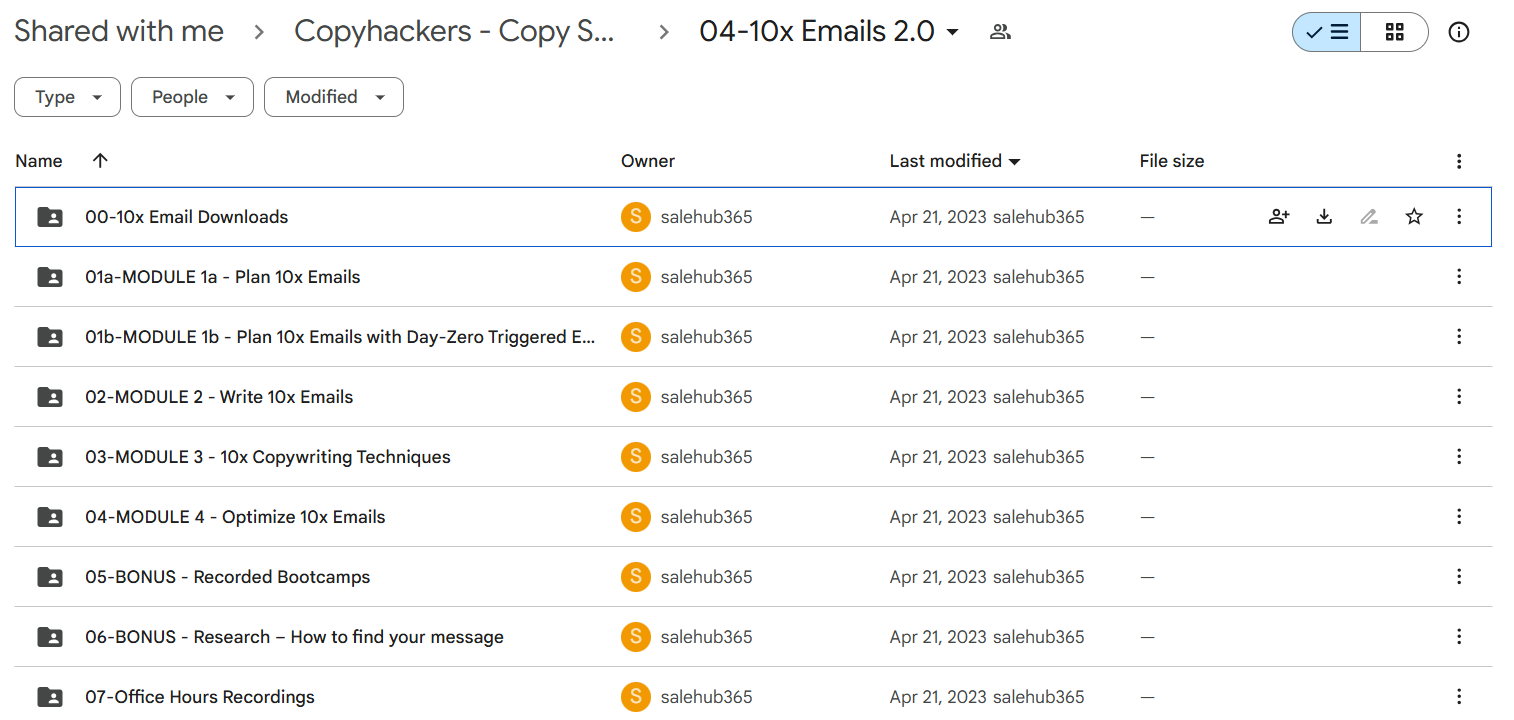Click salehub365 avatar in 01b-MODULE 1b row
The width and height of the screenshot is (1514, 720).
636,337
